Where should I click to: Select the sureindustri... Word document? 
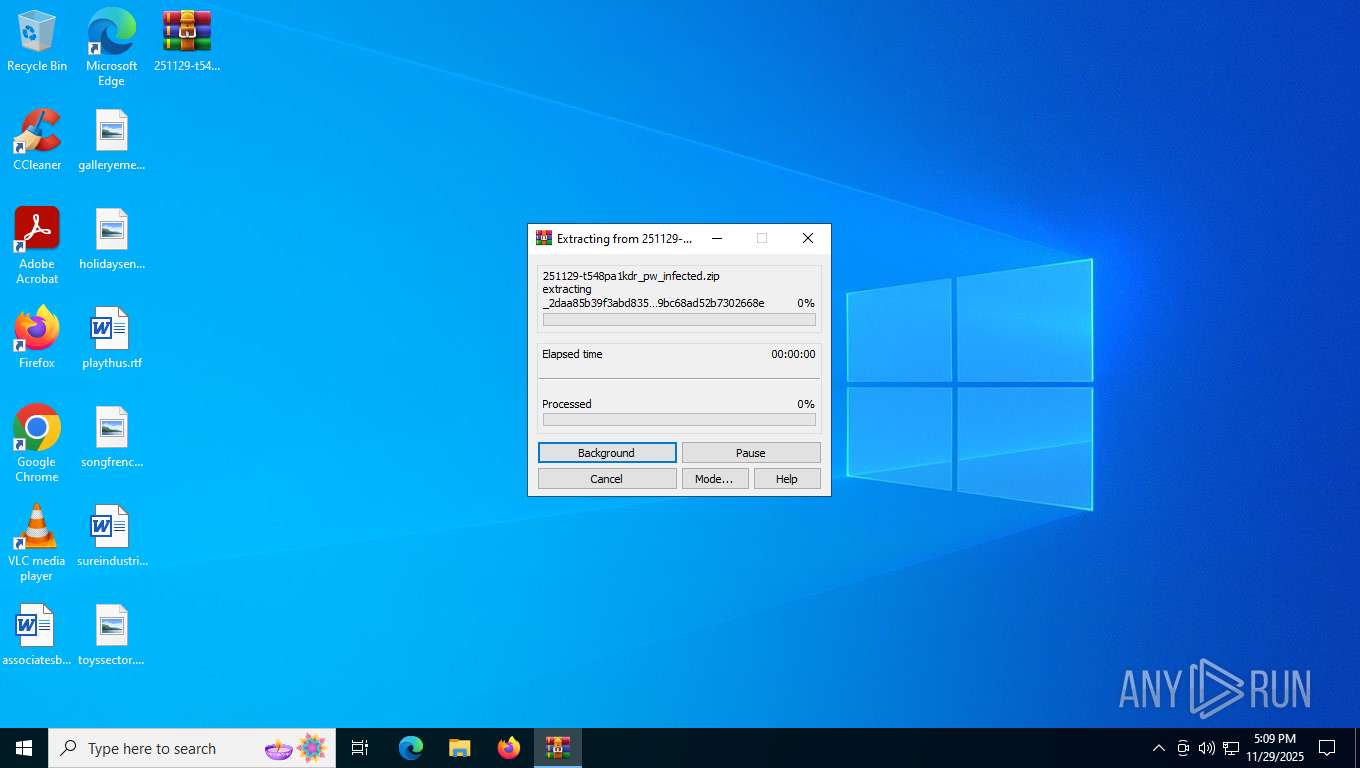[111, 536]
